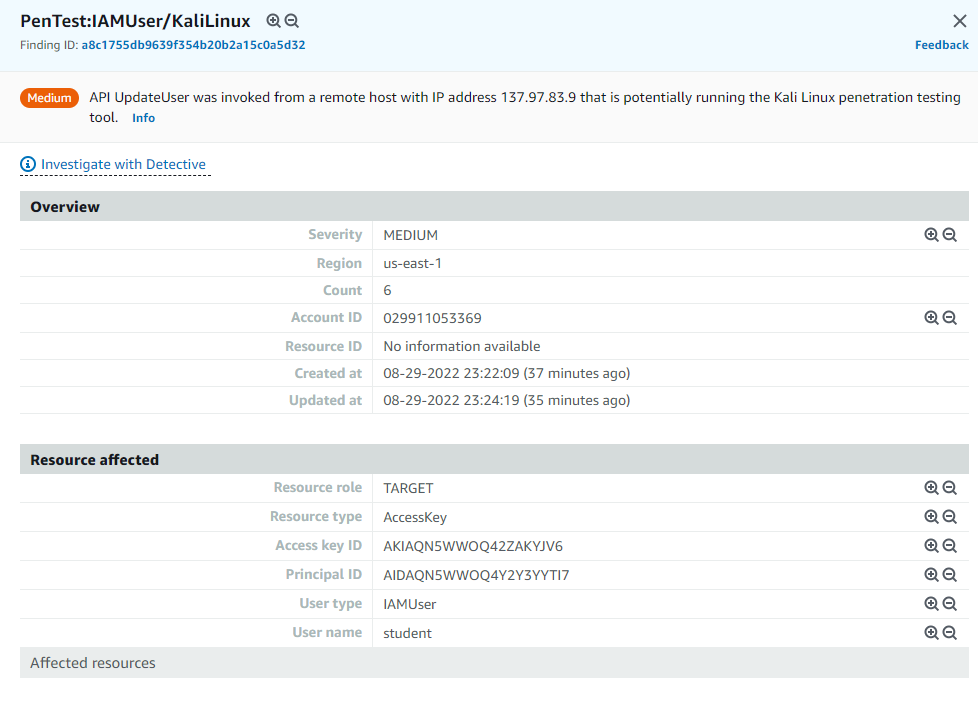Image resolution: width=978 pixels, height=702 pixels.
Task: Click 'No information available' Resource ID value
Action: [x=462, y=346]
